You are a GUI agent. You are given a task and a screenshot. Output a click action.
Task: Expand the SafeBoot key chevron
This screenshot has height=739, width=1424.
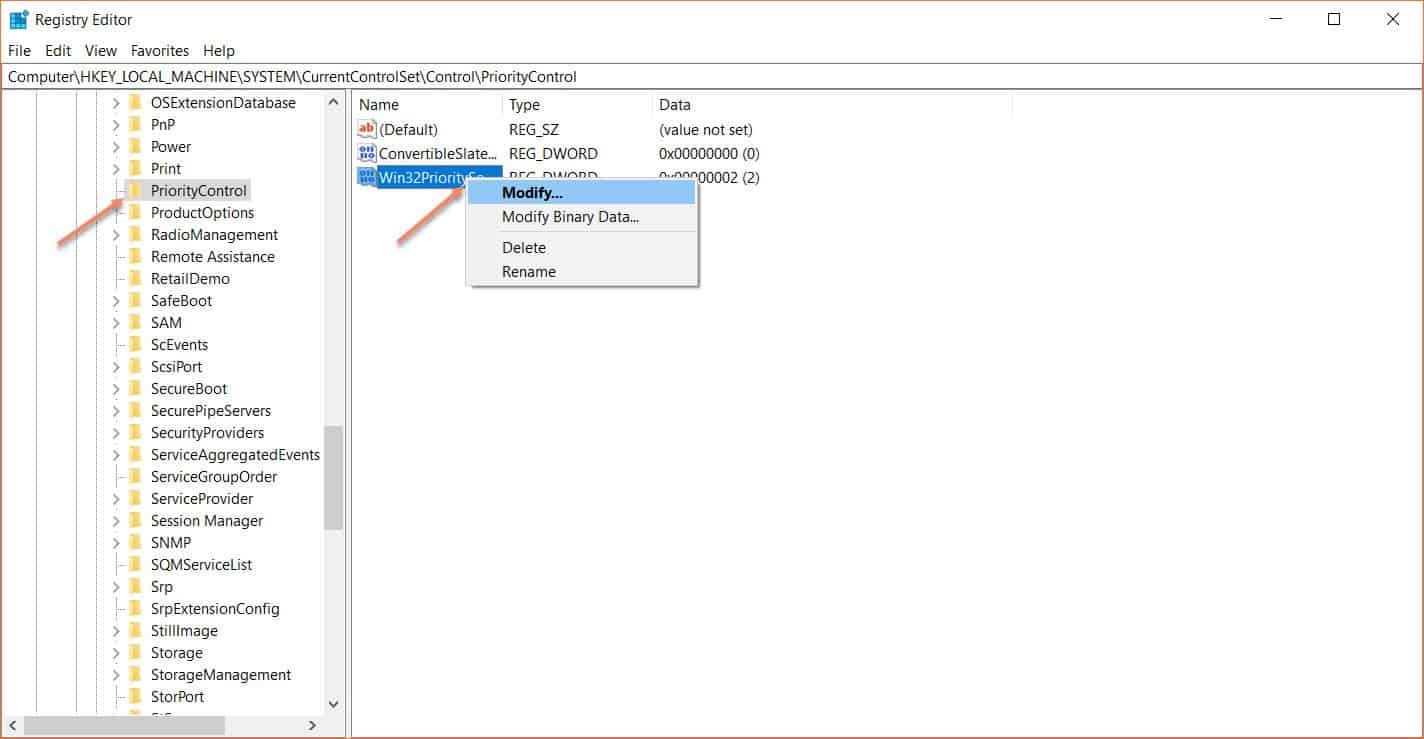(x=116, y=300)
